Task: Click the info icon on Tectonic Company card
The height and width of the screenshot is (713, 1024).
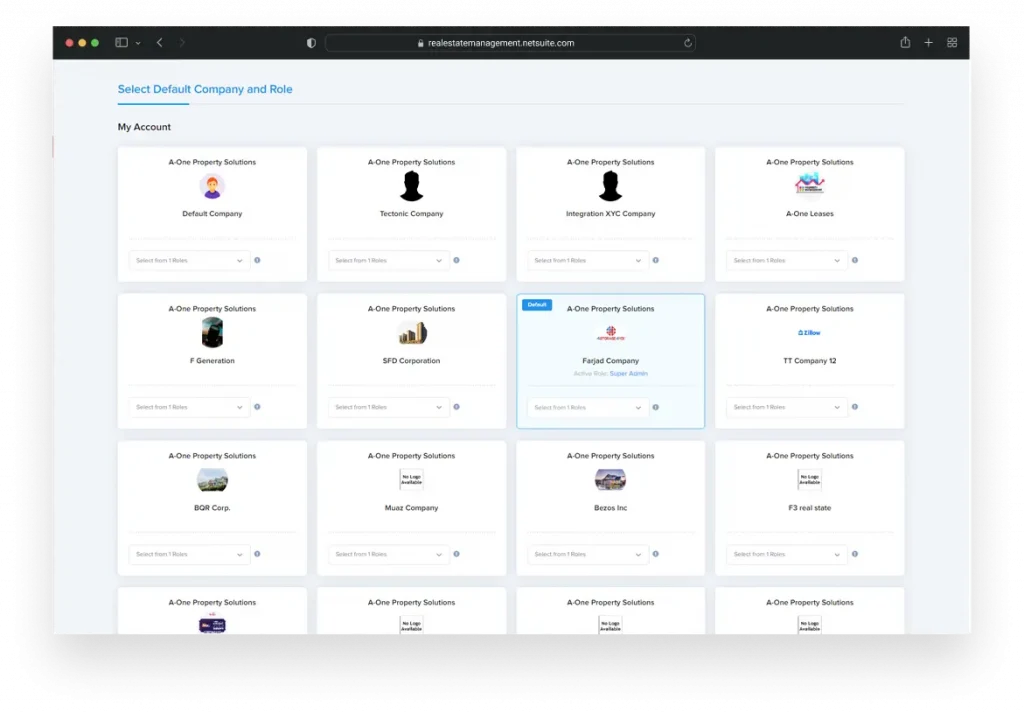Action: 456,260
